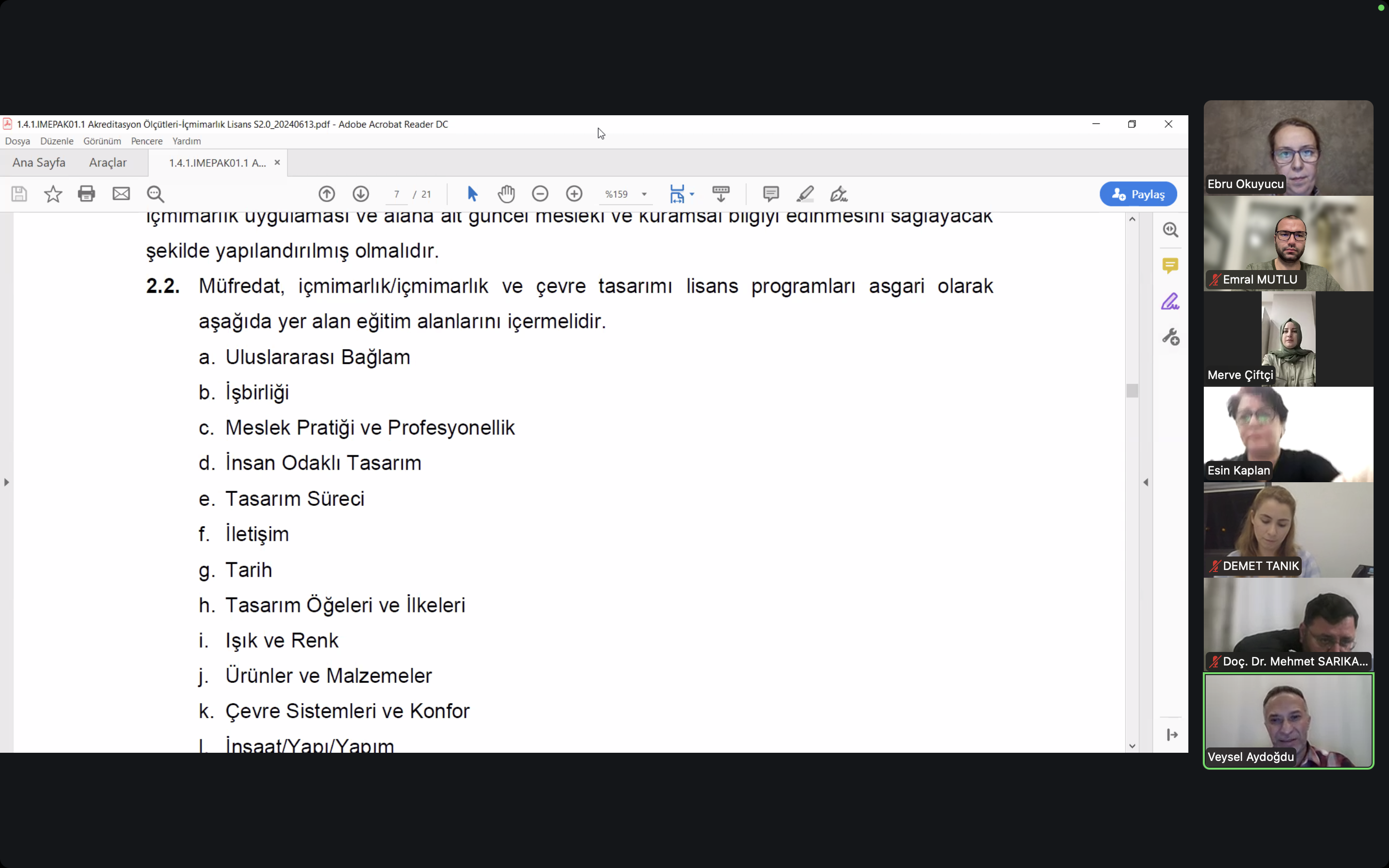Open the find text magnifier tool
Image resolution: width=1389 pixels, height=868 pixels.
[156, 194]
